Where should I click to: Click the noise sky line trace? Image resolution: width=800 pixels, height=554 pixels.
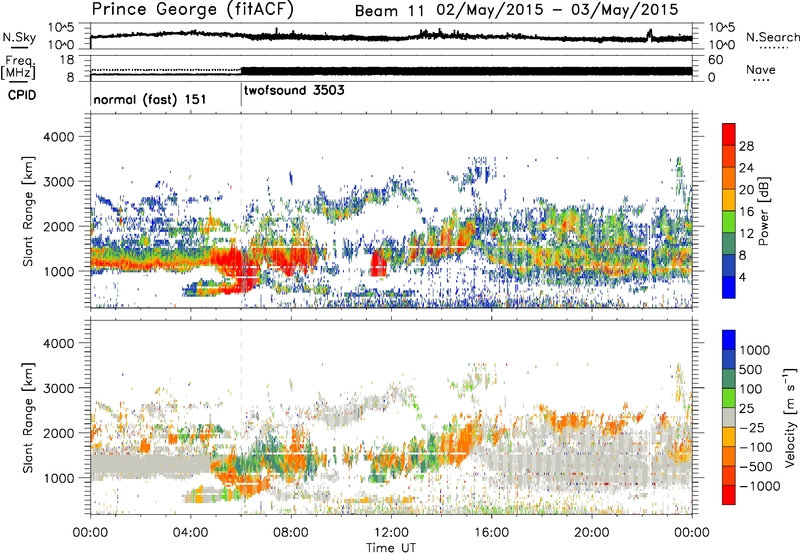[x=391, y=37]
